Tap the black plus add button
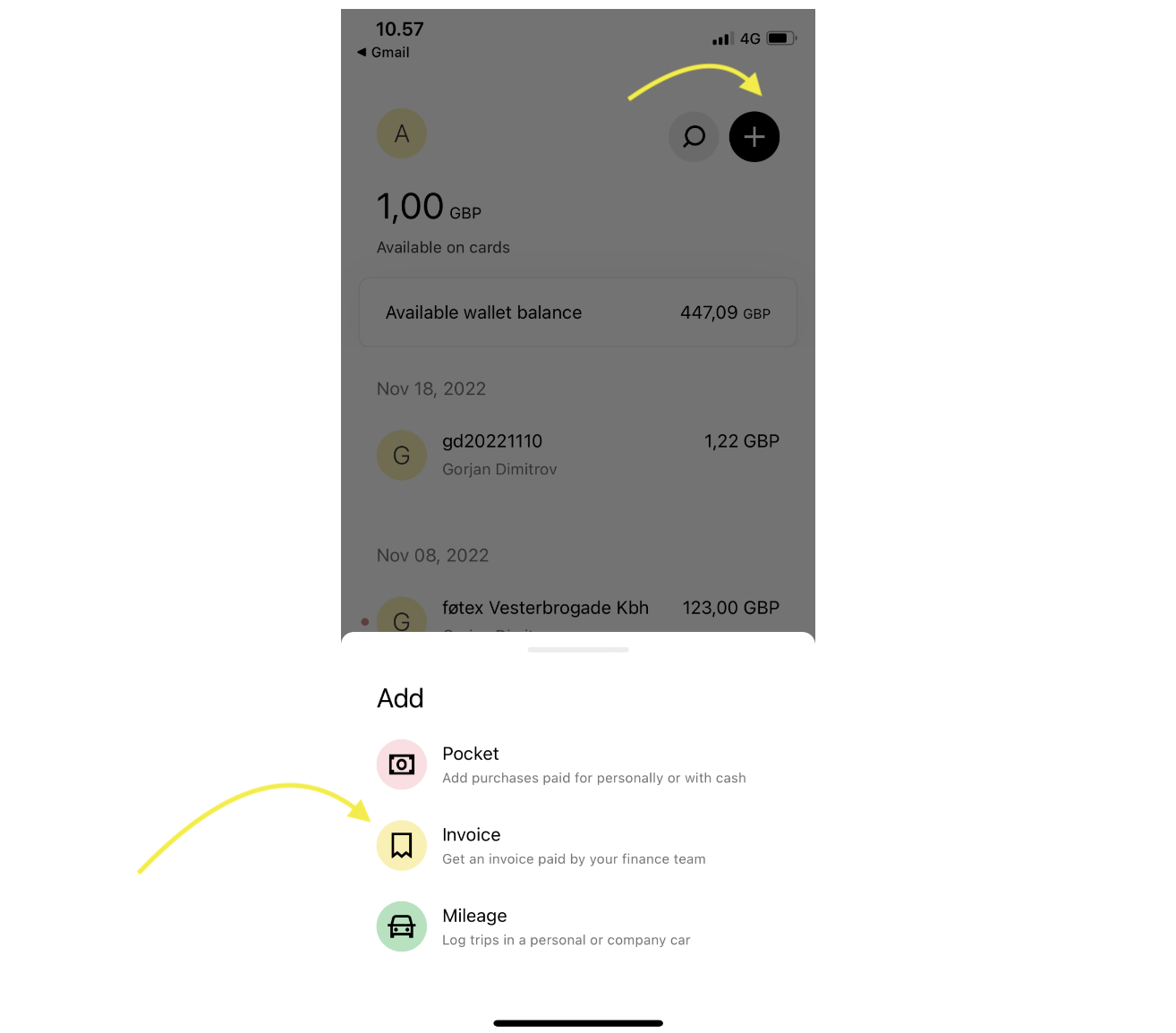This screenshot has height=1033, width=1176. pos(754,137)
